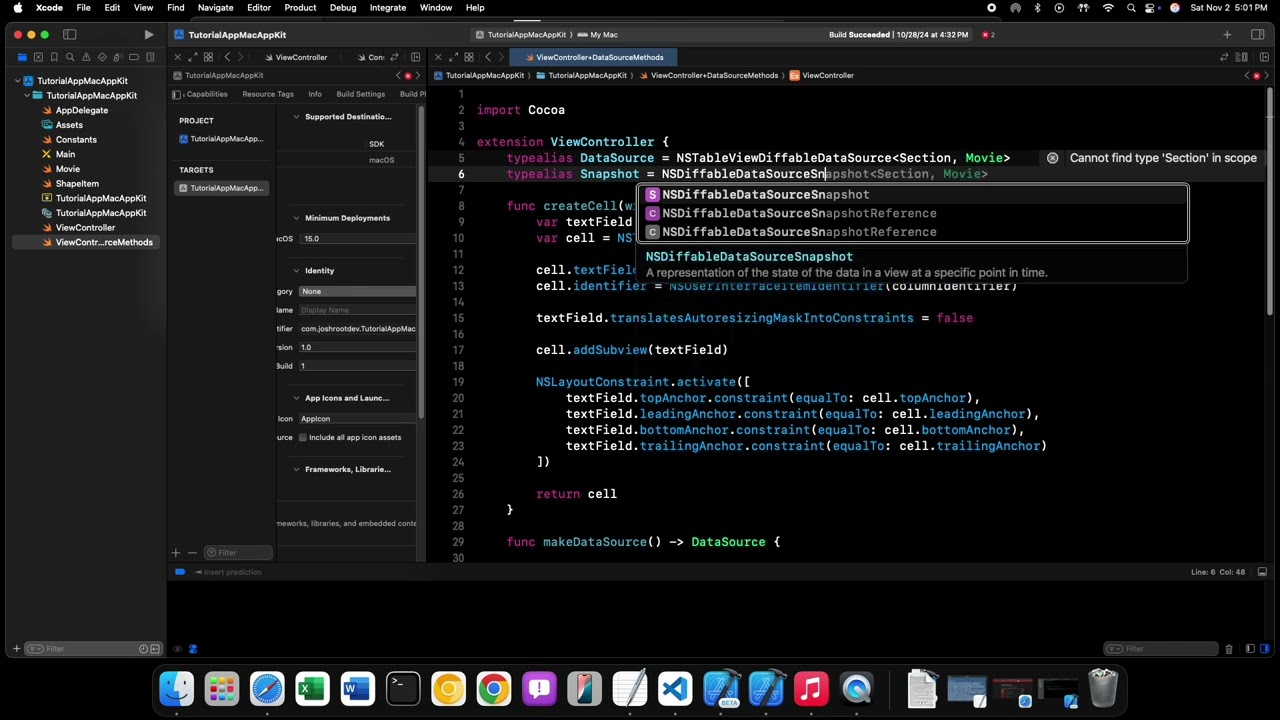Viewport: 1280px width, 720px height.
Task: Open the App Category dropdown showing None
Action: 357,291
